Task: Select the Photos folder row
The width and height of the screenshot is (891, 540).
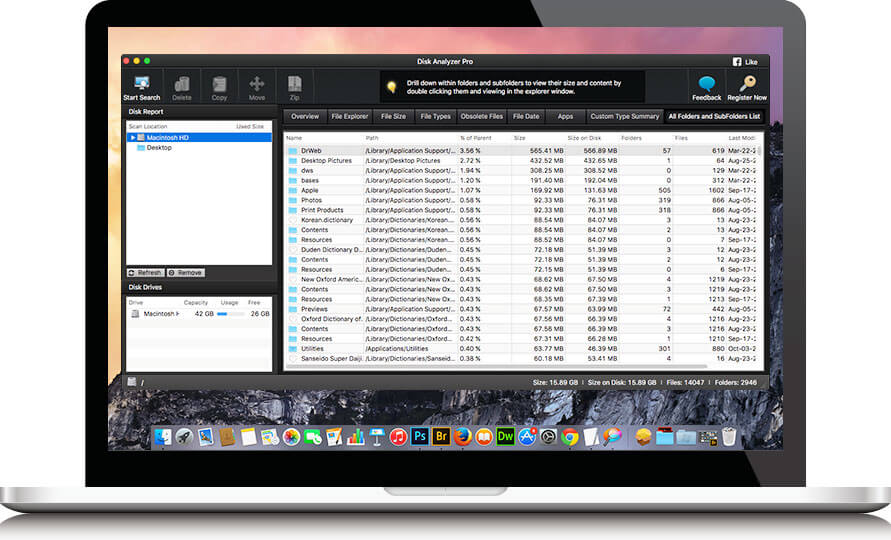Action: pyautogui.click(x=521, y=200)
